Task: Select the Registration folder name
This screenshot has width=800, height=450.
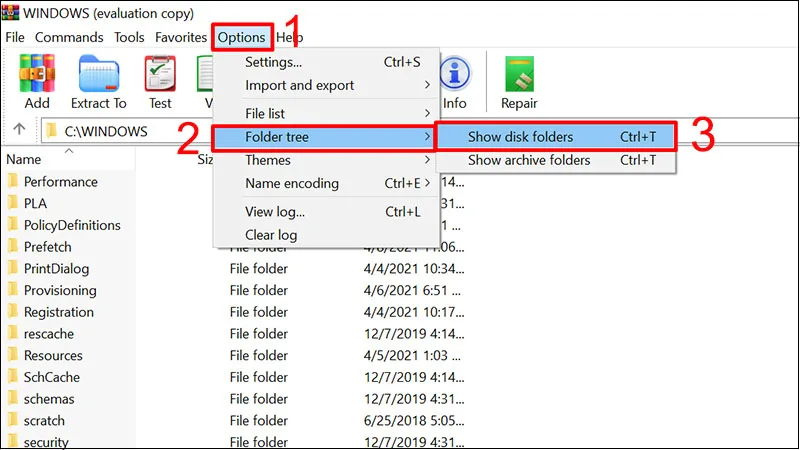Action: click(59, 312)
